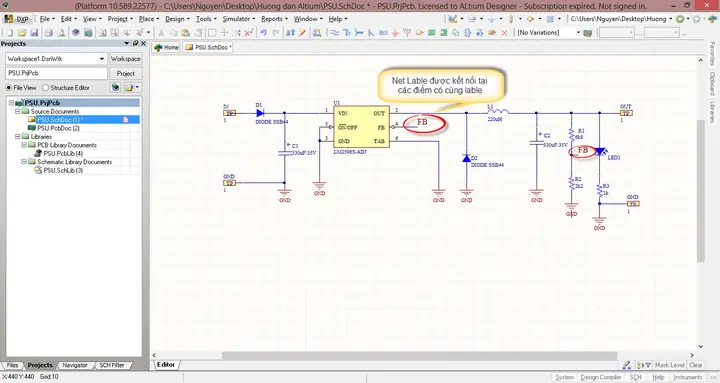Collapse the Source Documents folder
The height and width of the screenshot is (383, 720).
click(x=18, y=112)
